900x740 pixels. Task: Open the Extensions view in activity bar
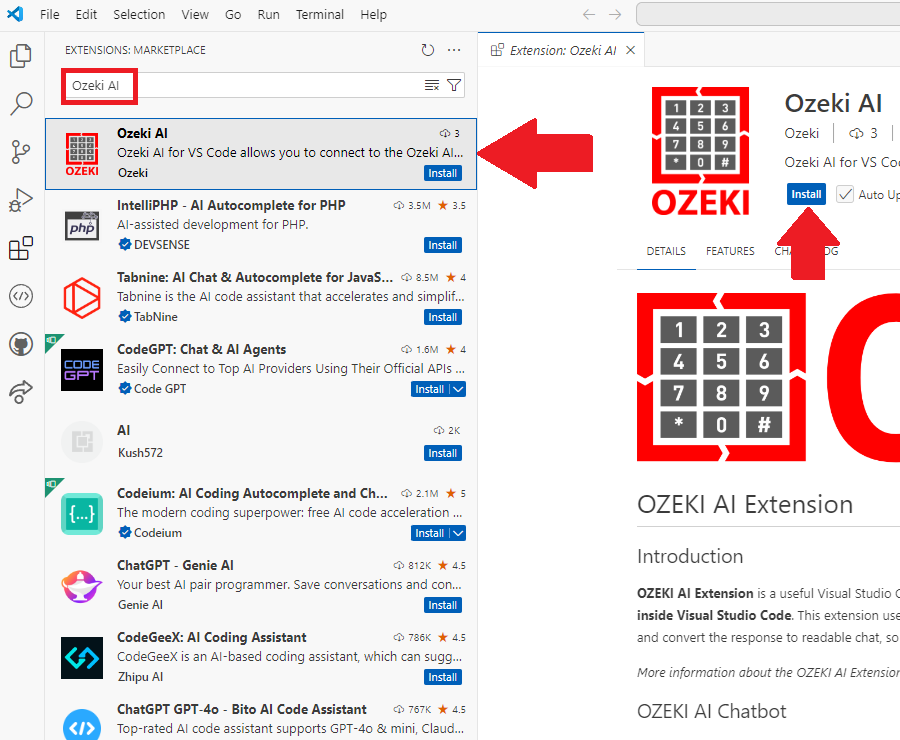coord(21,249)
